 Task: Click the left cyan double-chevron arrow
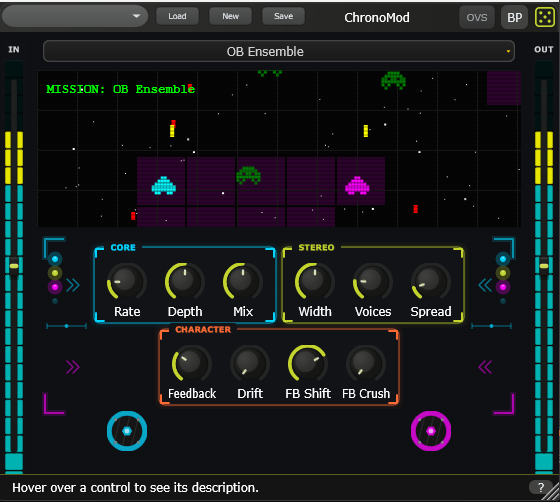(x=73, y=285)
